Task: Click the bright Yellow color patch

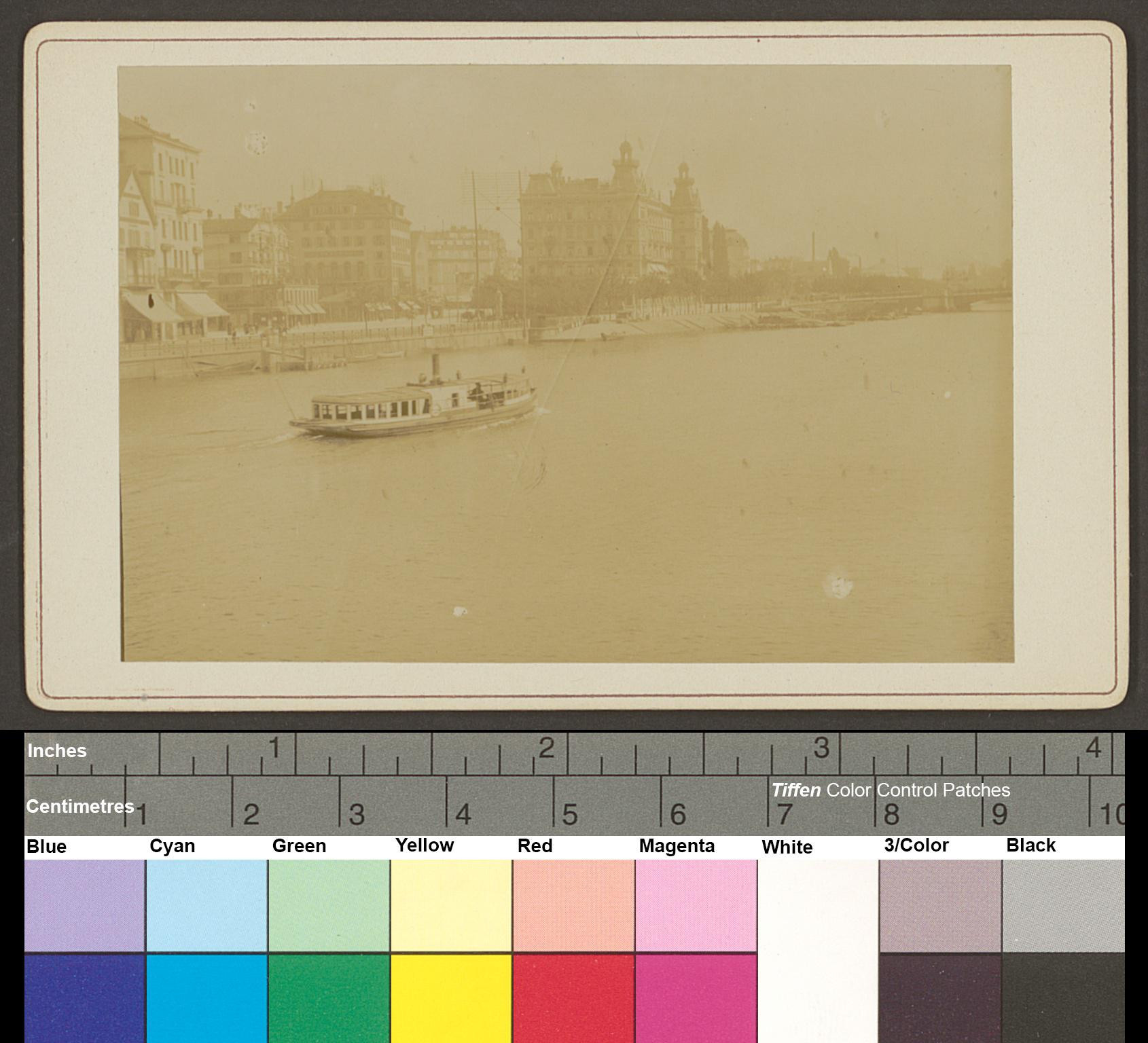Action: [451, 999]
